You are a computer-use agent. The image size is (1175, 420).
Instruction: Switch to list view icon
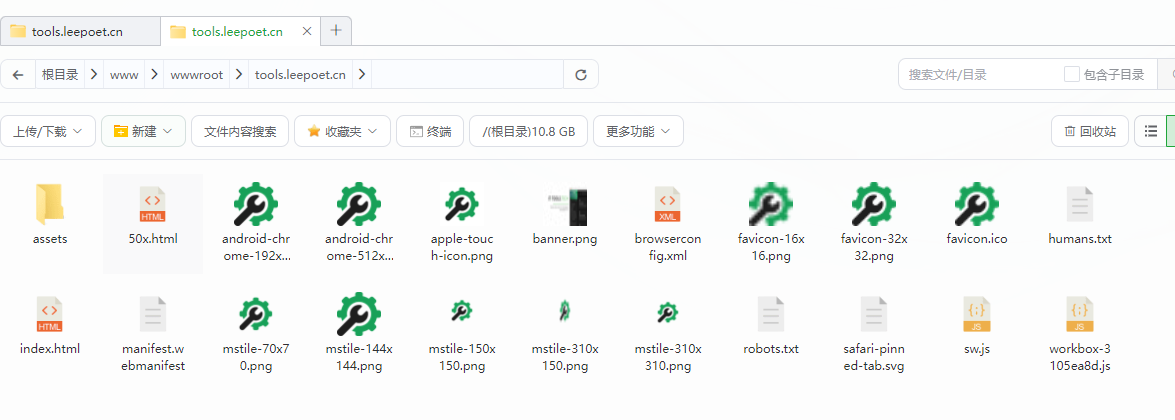coord(1151,131)
